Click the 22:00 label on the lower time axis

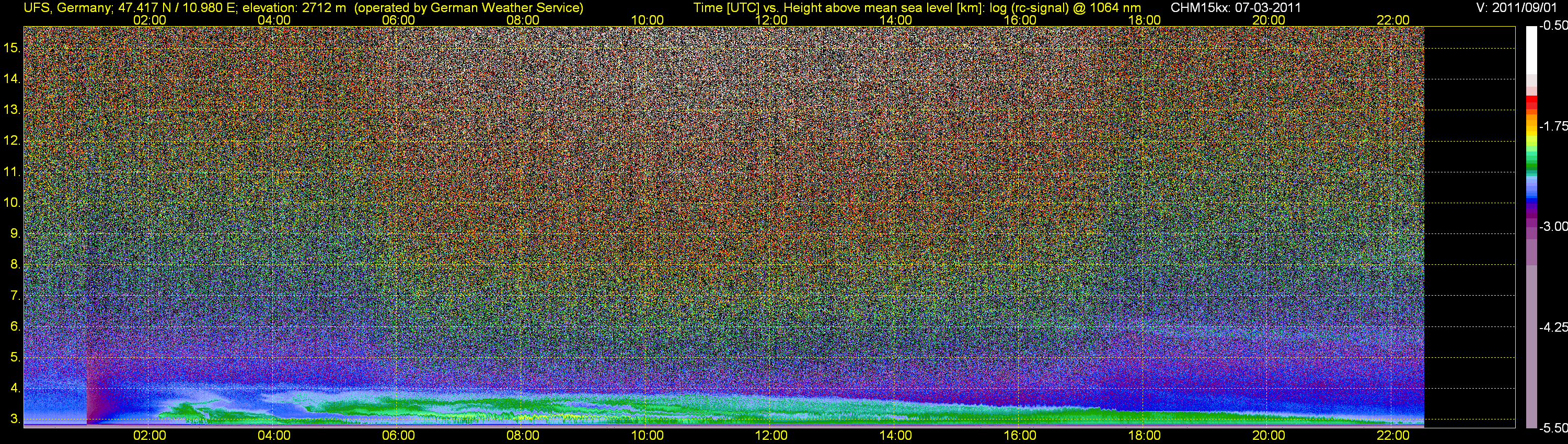(x=1393, y=436)
